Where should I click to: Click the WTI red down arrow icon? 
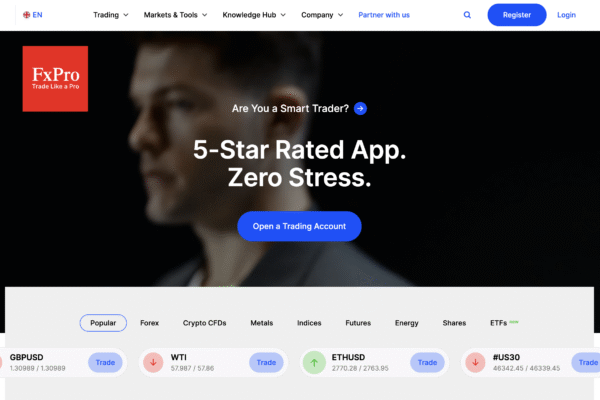[153, 362]
